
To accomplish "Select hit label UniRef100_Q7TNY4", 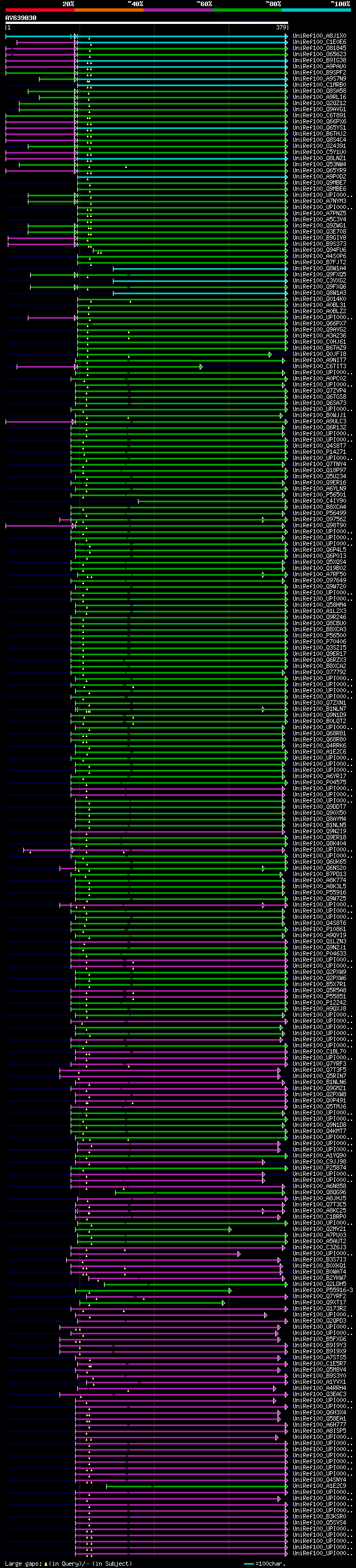I will pyautogui.click(x=319, y=464).
